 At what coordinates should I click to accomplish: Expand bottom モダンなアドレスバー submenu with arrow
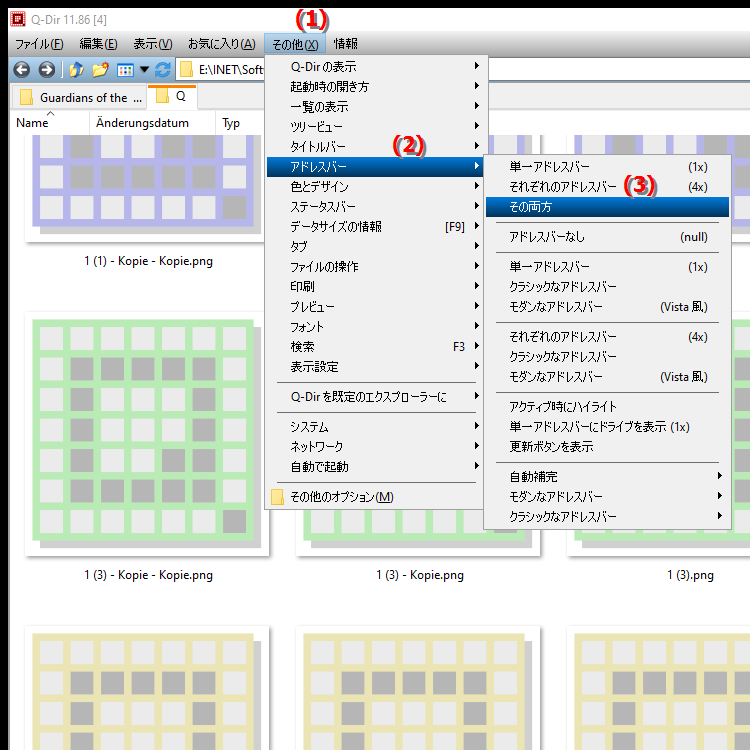[607, 496]
